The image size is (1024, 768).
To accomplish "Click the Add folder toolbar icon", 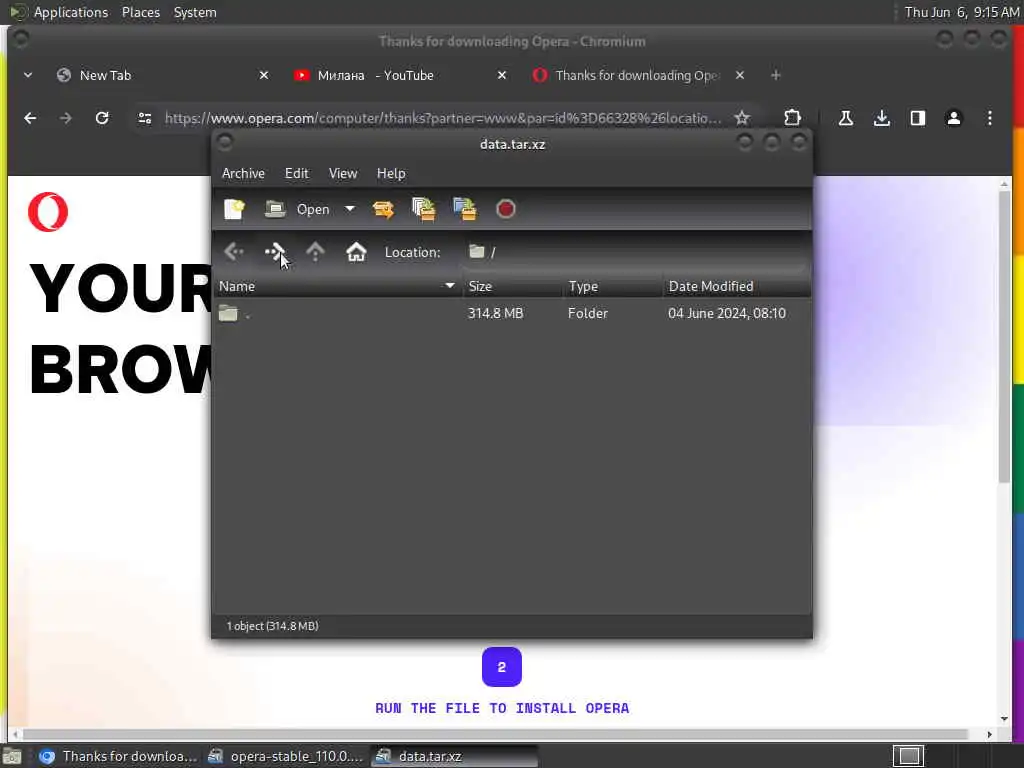I will point(465,209).
